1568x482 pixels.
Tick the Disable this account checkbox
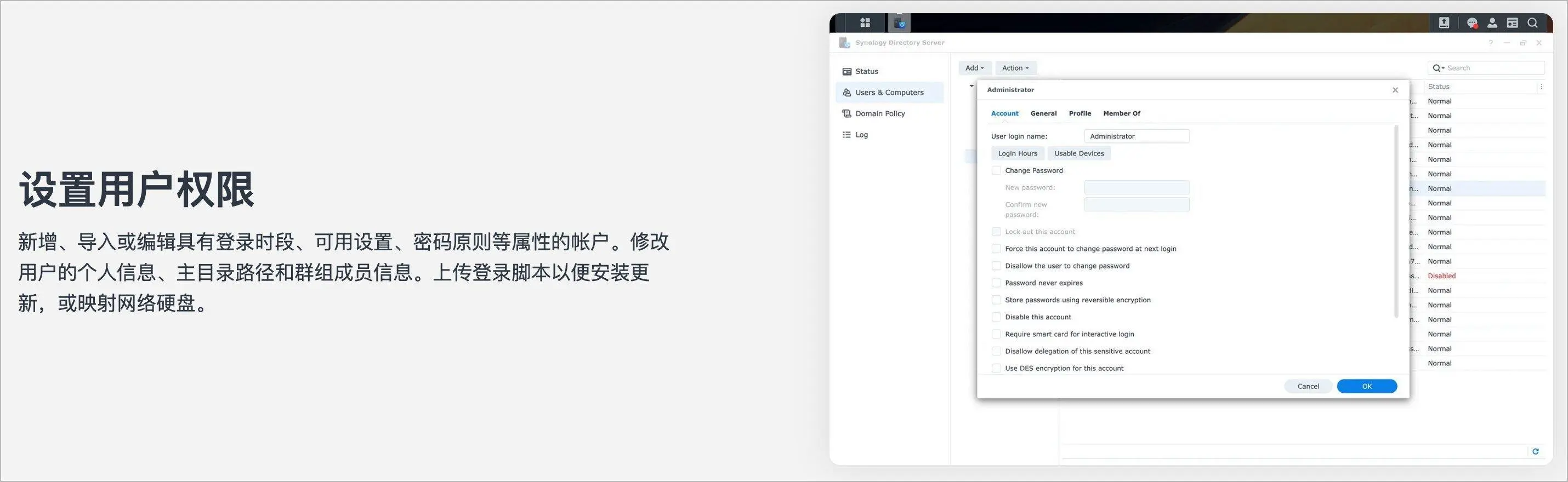click(996, 317)
